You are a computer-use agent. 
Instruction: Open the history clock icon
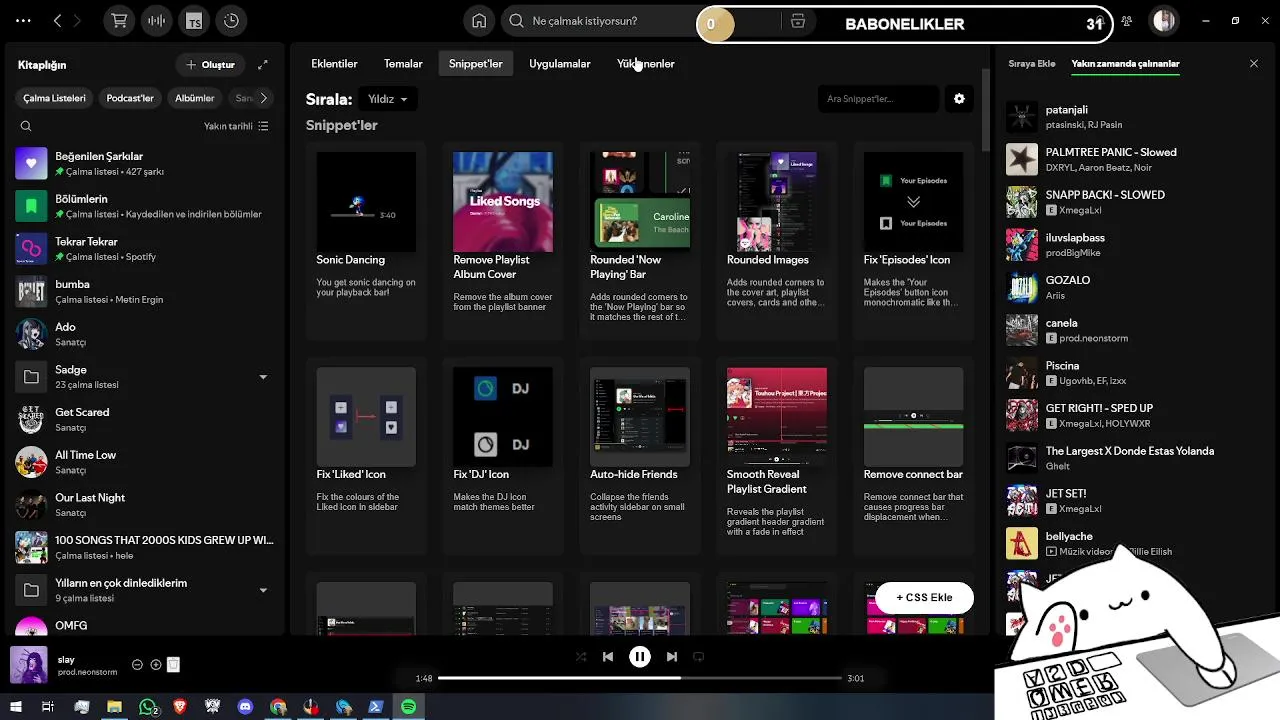(x=231, y=21)
